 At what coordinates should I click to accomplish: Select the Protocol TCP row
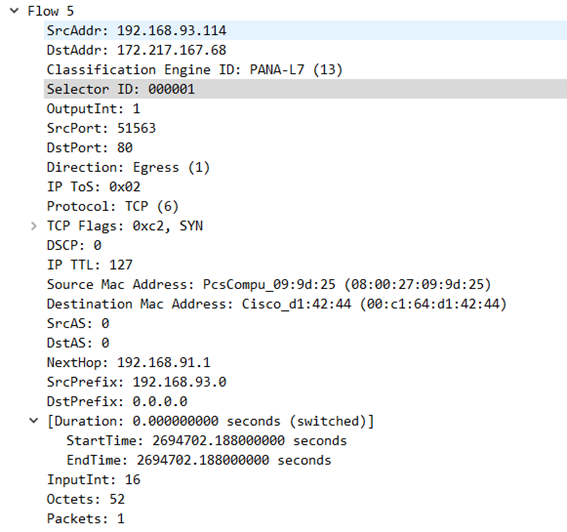305,206
